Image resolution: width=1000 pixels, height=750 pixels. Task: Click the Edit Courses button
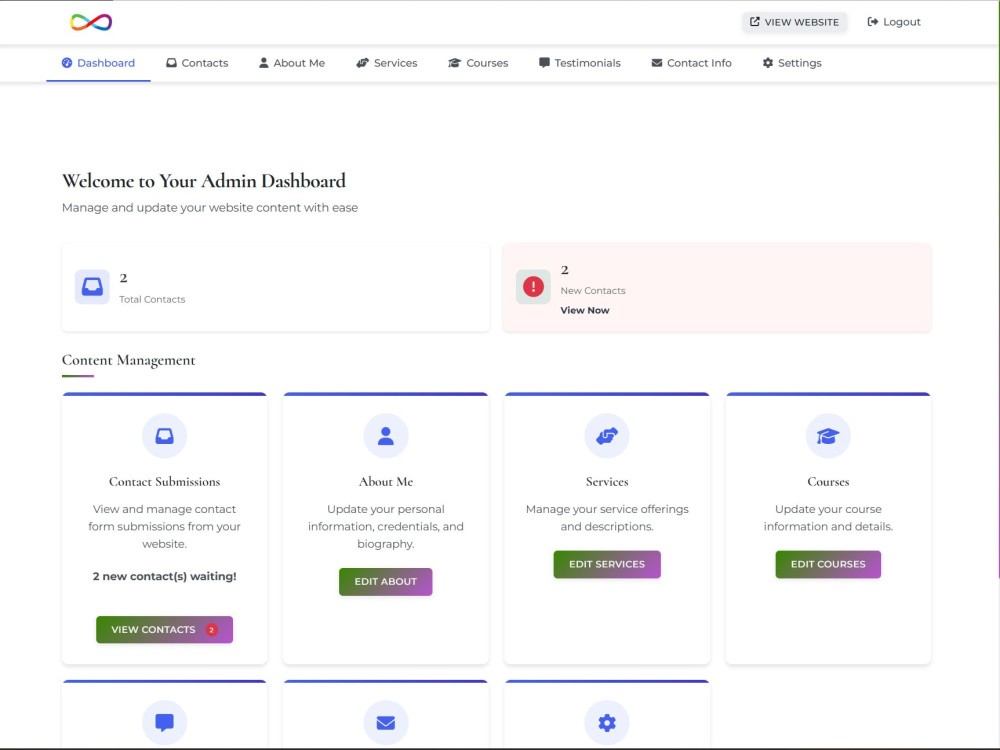click(828, 564)
